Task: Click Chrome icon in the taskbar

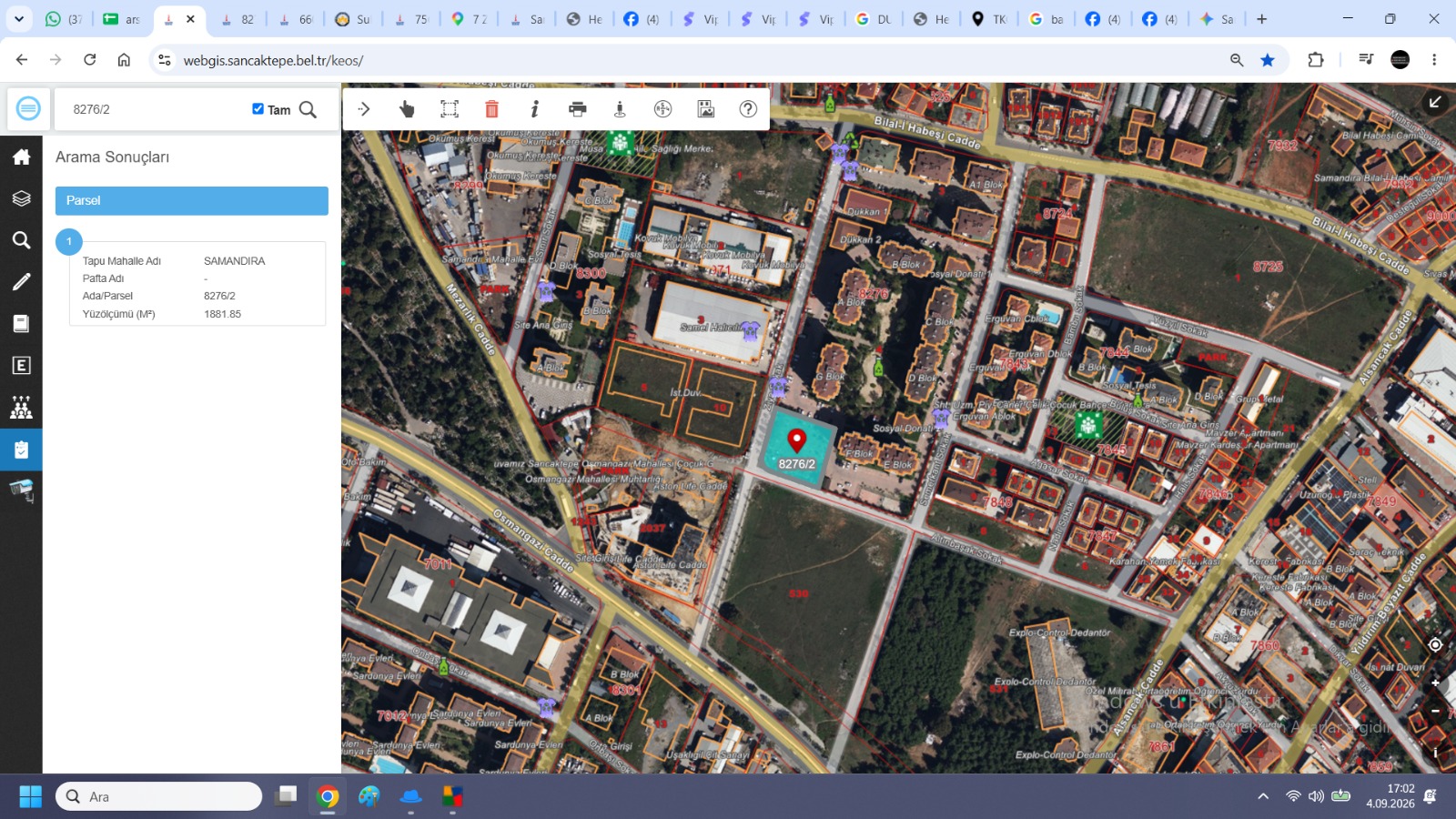Action: point(328,797)
